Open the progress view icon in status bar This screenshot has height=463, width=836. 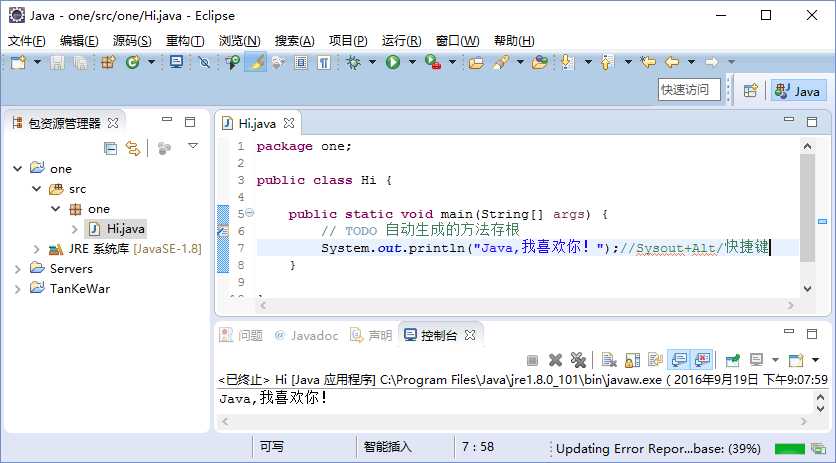pos(818,449)
